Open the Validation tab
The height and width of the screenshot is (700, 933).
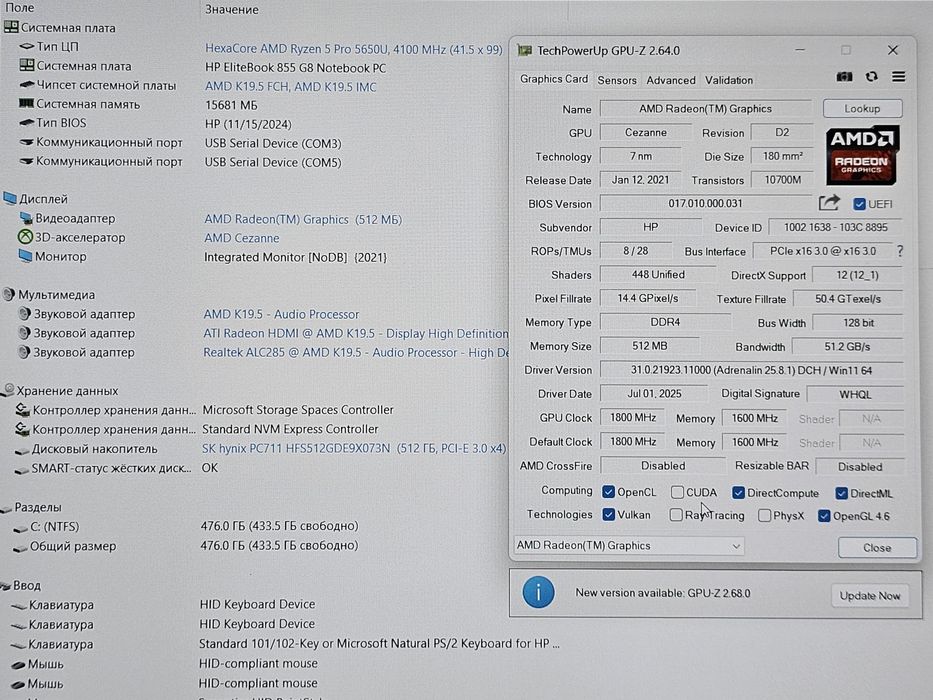(x=729, y=80)
